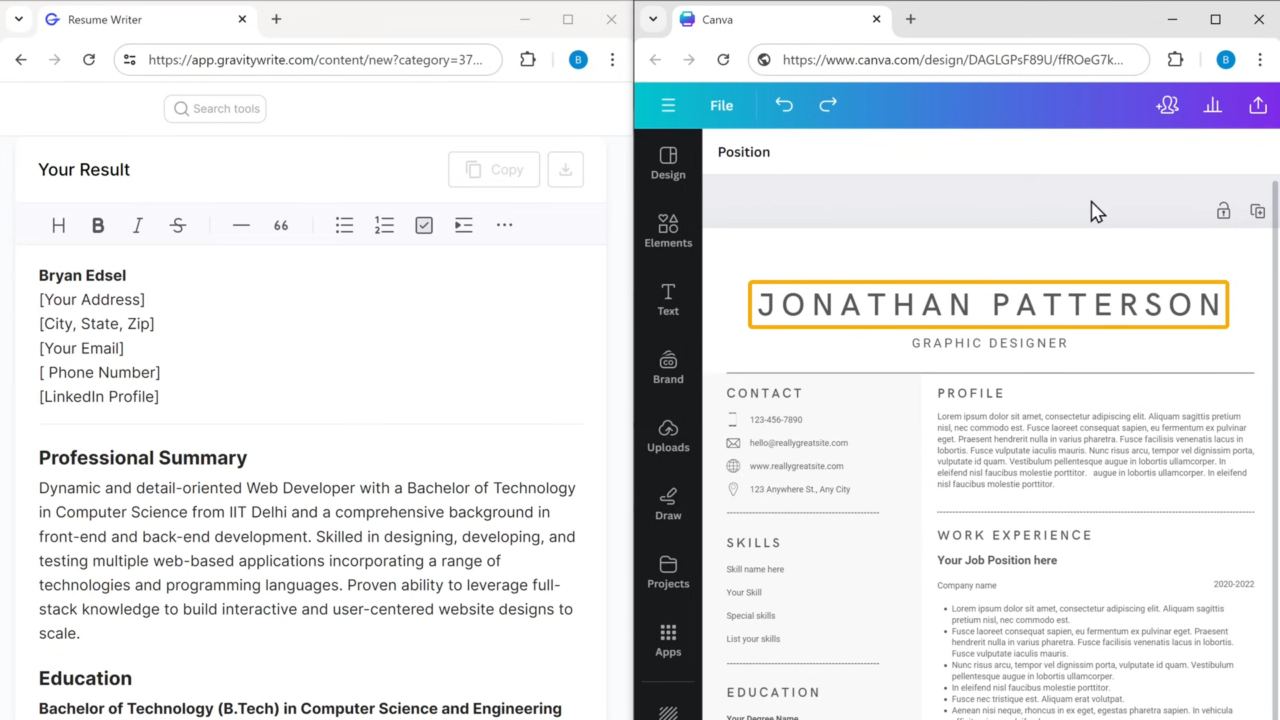Download the generated resume result
Screen dimensions: 1280x720
pos(565,170)
